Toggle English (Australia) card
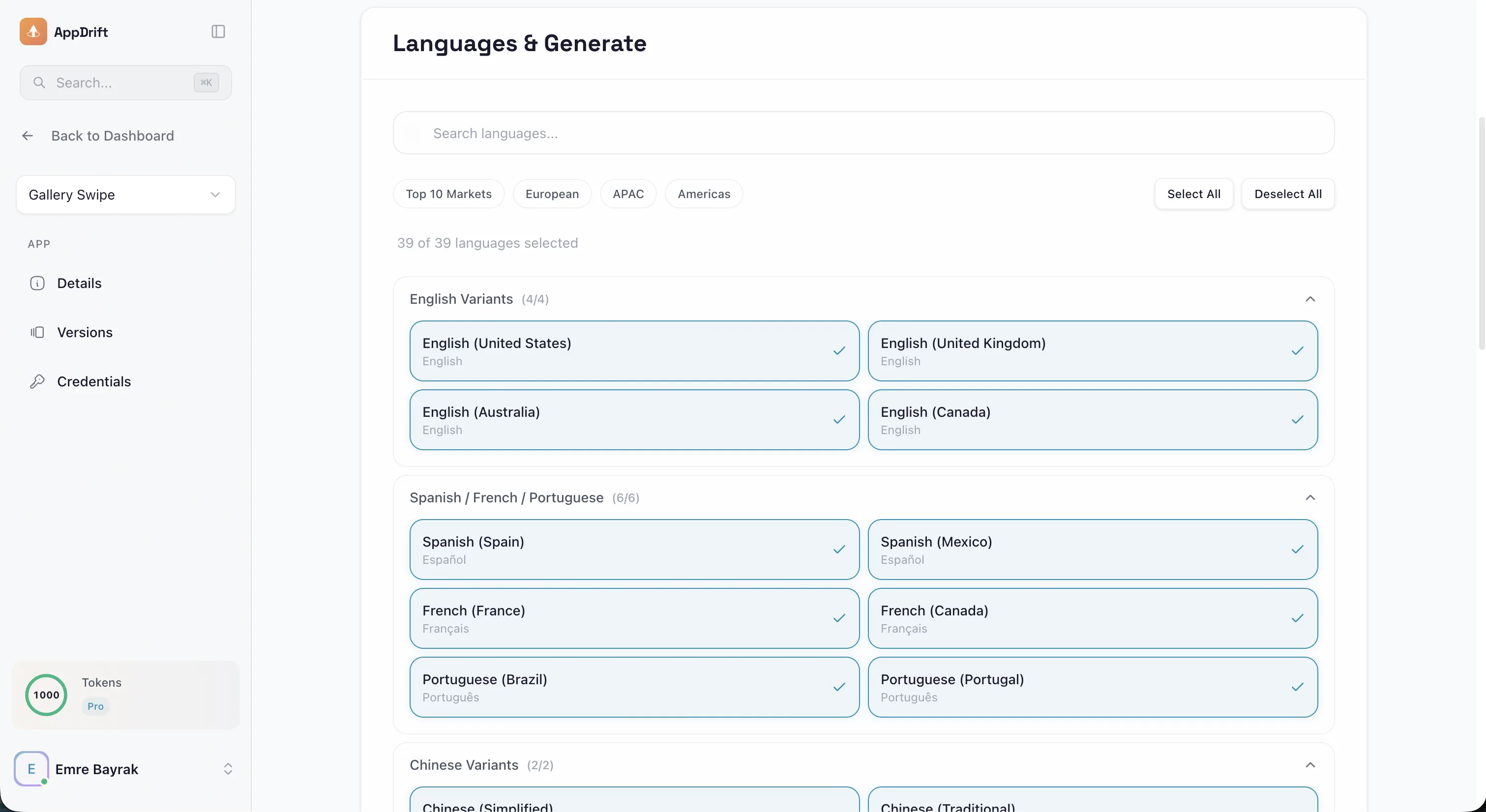The image size is (1486, 812). click(x=634, y=420)
